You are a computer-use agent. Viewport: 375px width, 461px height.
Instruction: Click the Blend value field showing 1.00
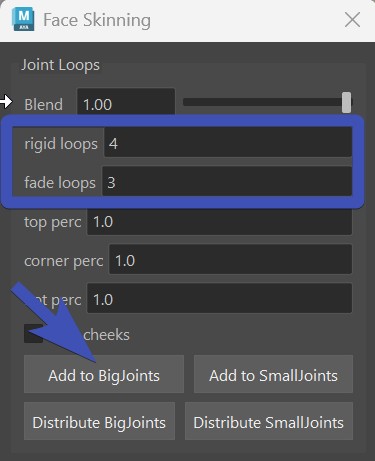[126, 102]
